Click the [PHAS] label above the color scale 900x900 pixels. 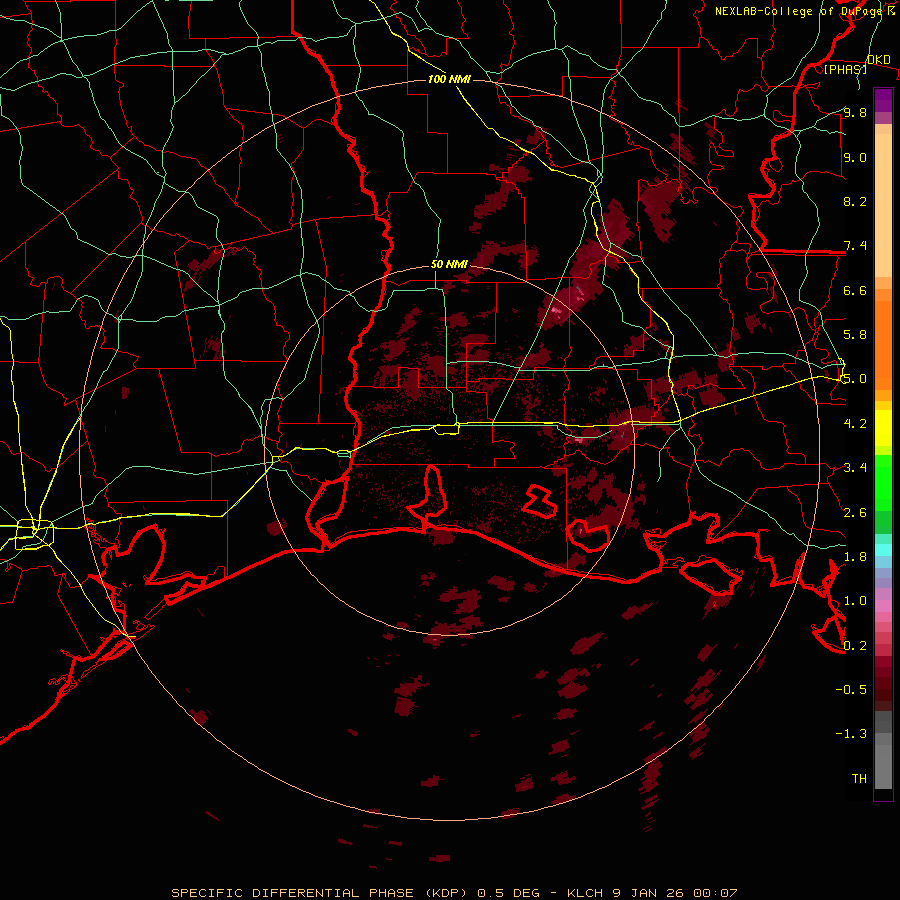[x=845, y=69]
